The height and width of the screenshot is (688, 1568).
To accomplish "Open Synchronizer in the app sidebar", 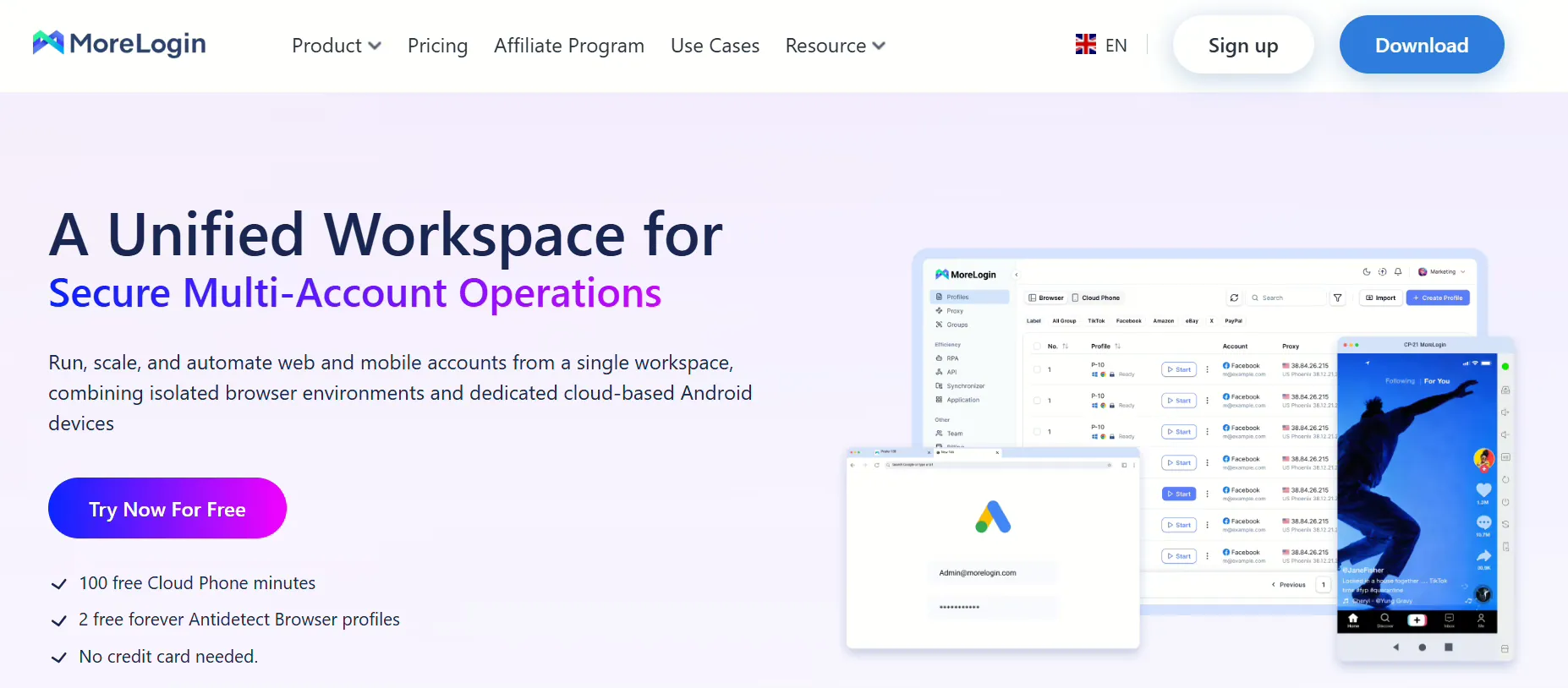I will (960, 386).
